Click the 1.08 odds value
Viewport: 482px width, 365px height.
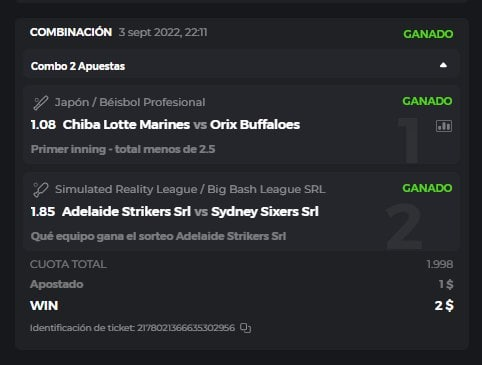click(x=43, y=125)
